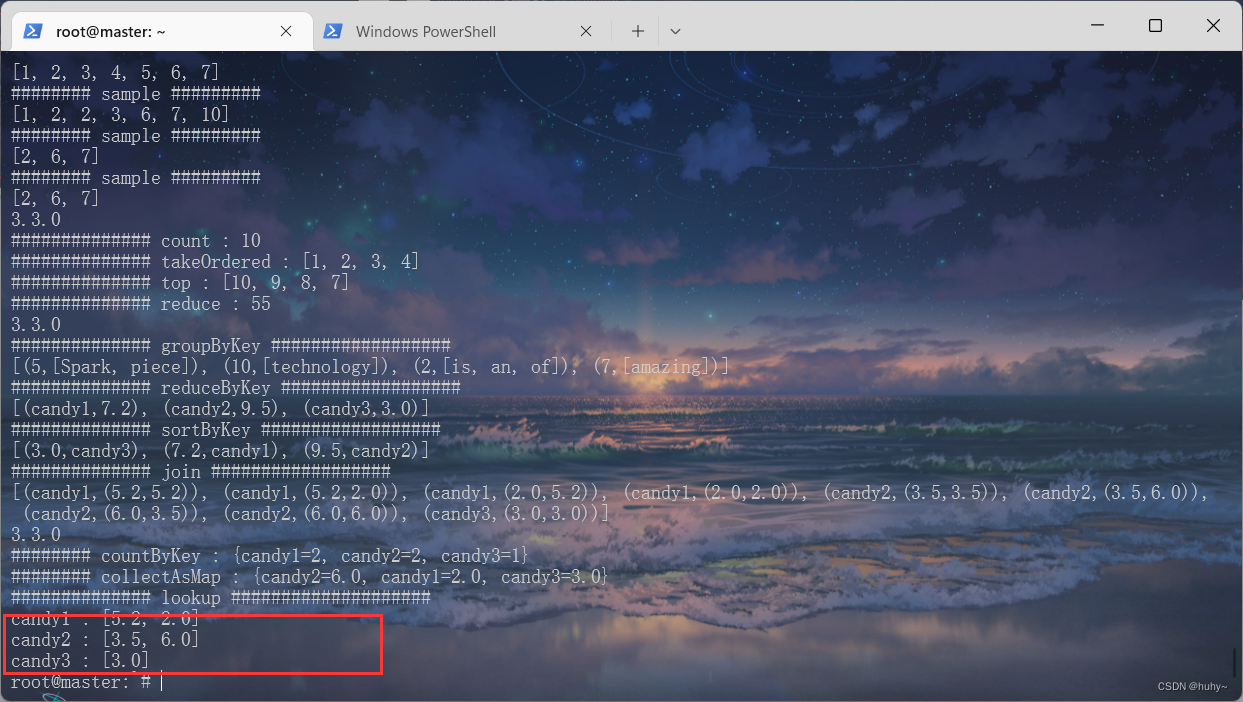Click the sortByKey header line

point(226,430)
